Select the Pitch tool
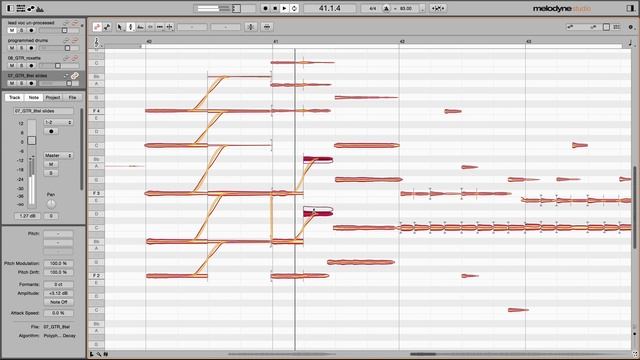This screenshot has height=360, width=640. [x=130, y=27]
